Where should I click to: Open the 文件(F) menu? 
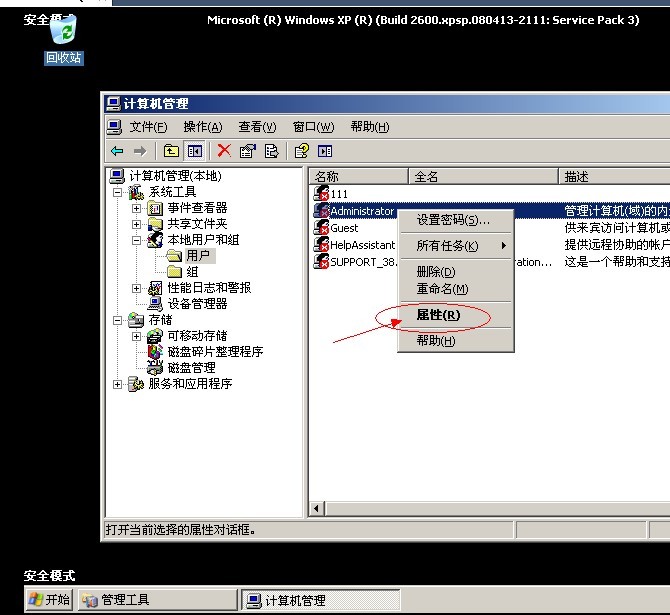(148, 127)
